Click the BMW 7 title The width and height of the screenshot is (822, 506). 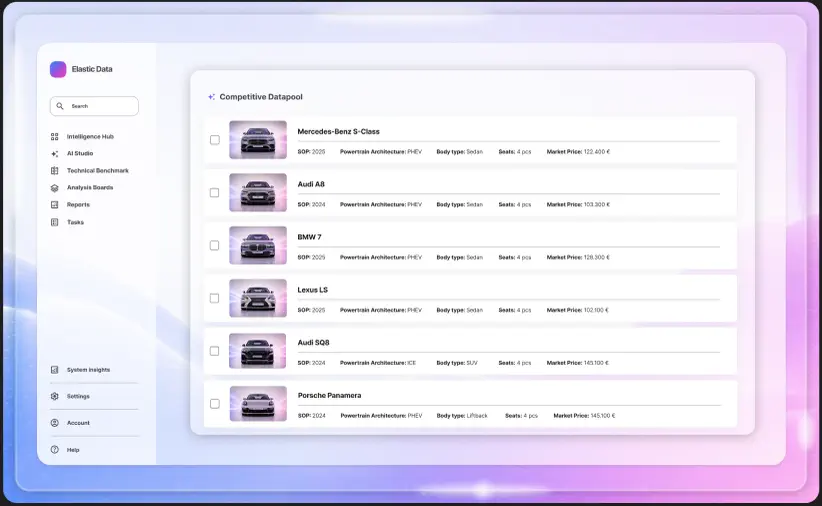click(x=309, y=237)
